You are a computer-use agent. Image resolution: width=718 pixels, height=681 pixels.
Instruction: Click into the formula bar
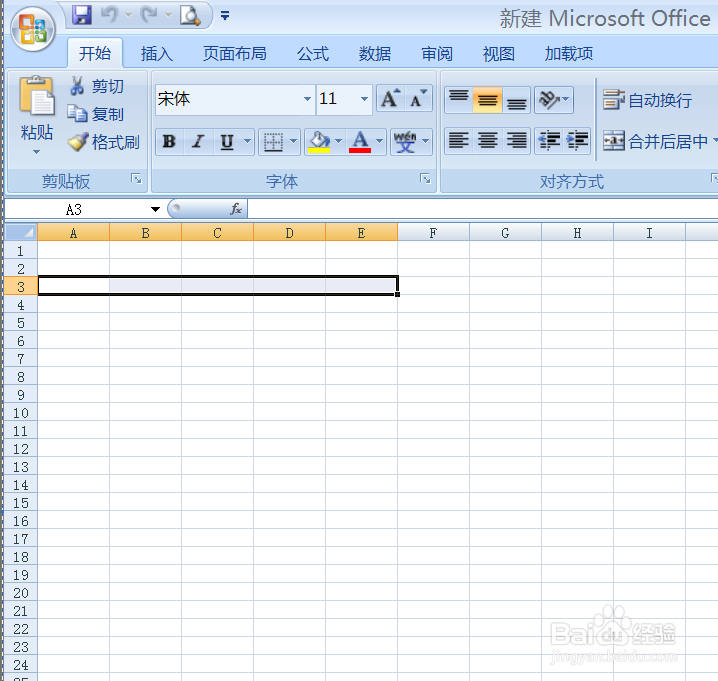(x=483, y=209)
